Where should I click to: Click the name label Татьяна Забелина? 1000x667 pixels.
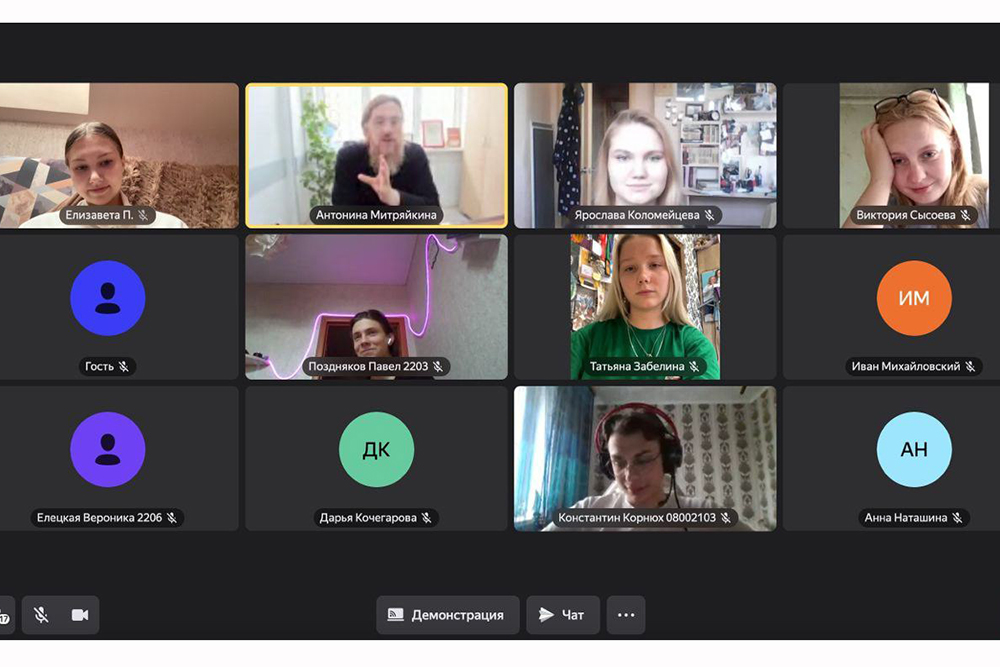tap(636, 366)
